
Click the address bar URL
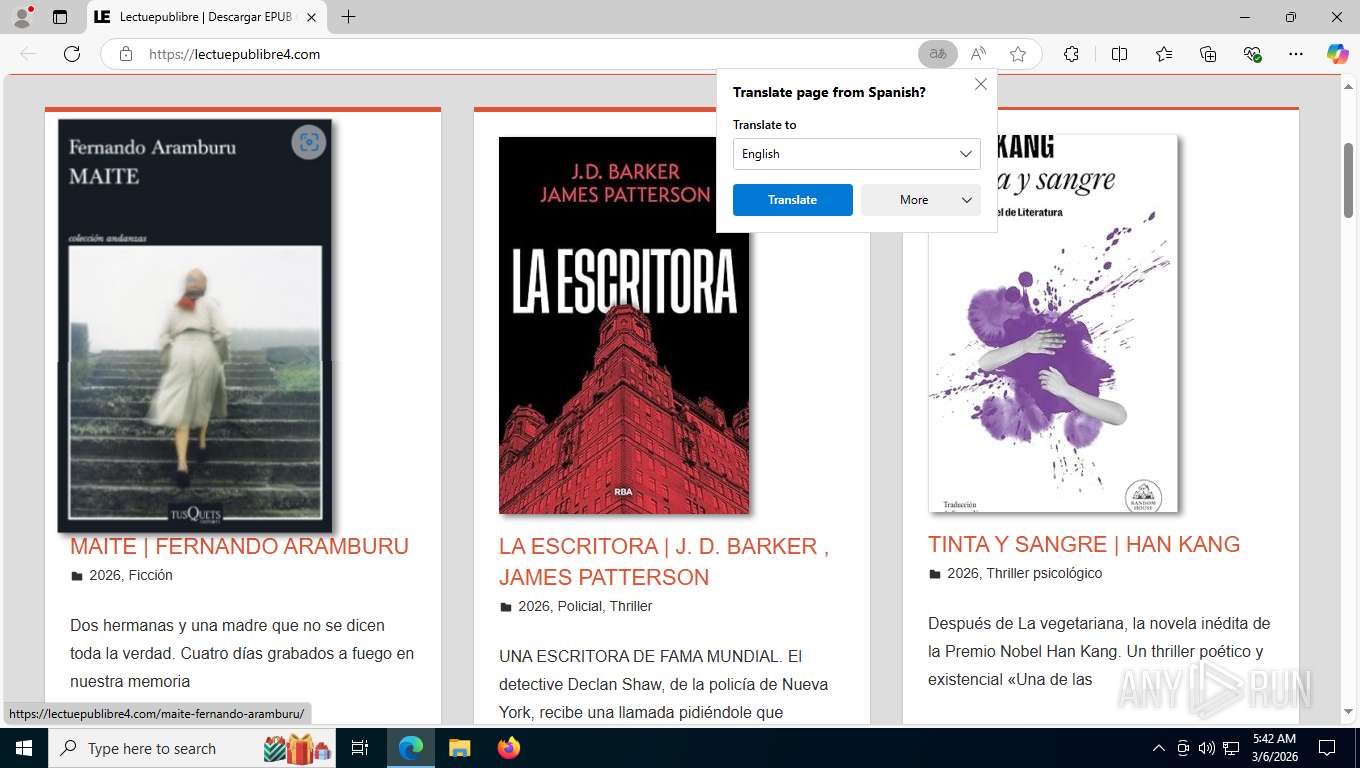(234, 54)
